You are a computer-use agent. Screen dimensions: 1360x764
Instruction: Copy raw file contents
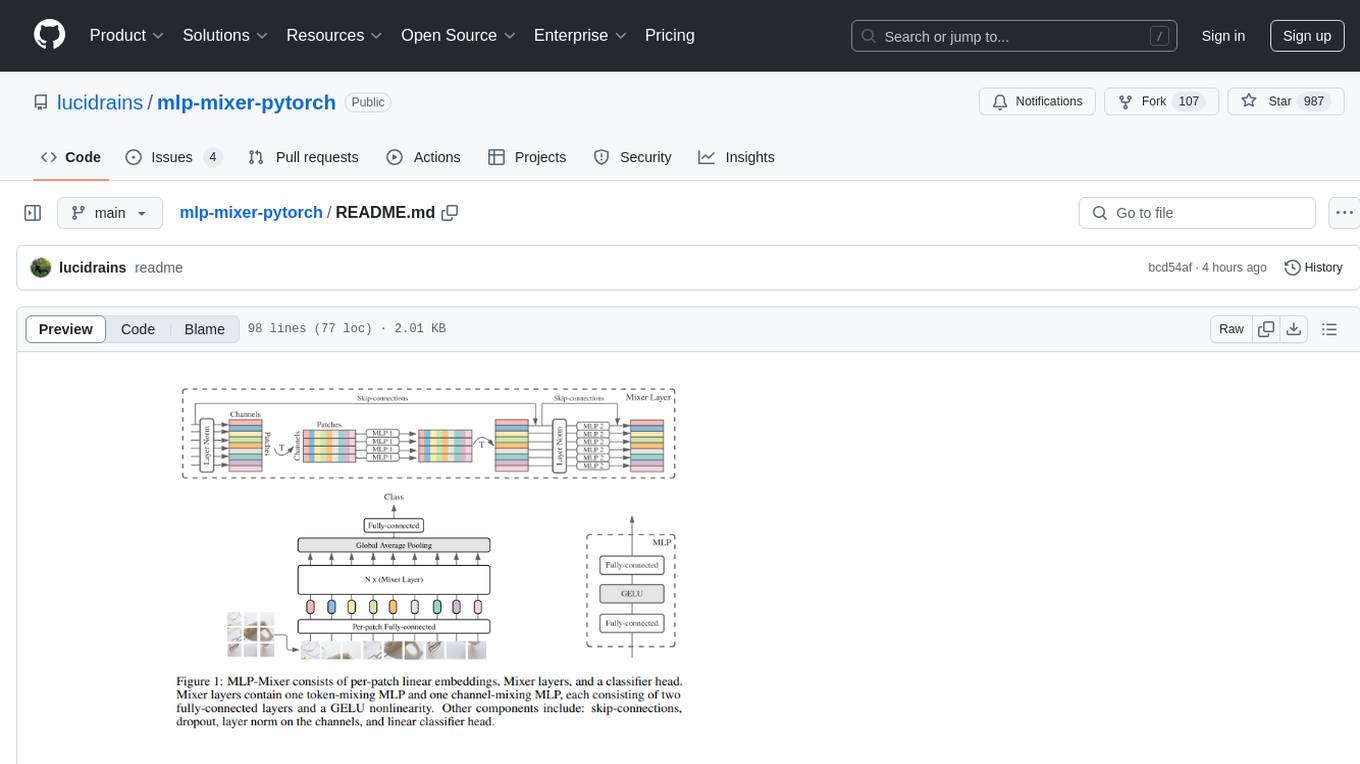pos(1267,329)
